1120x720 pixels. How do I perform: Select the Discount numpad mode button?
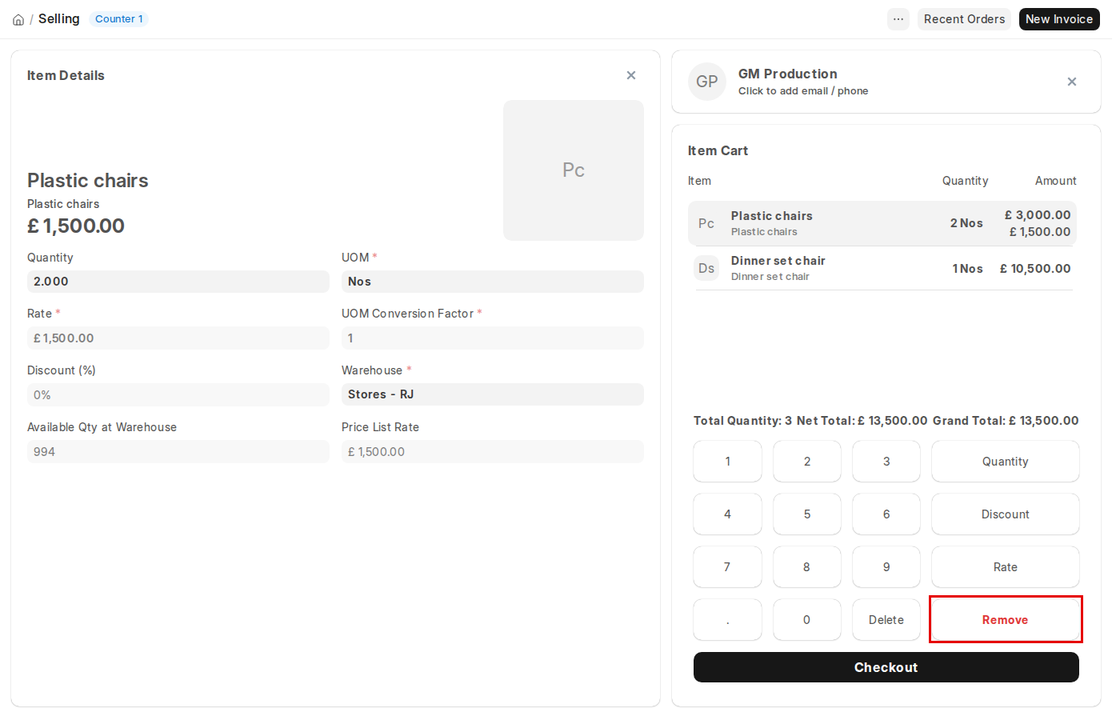tap(1005, 514)
